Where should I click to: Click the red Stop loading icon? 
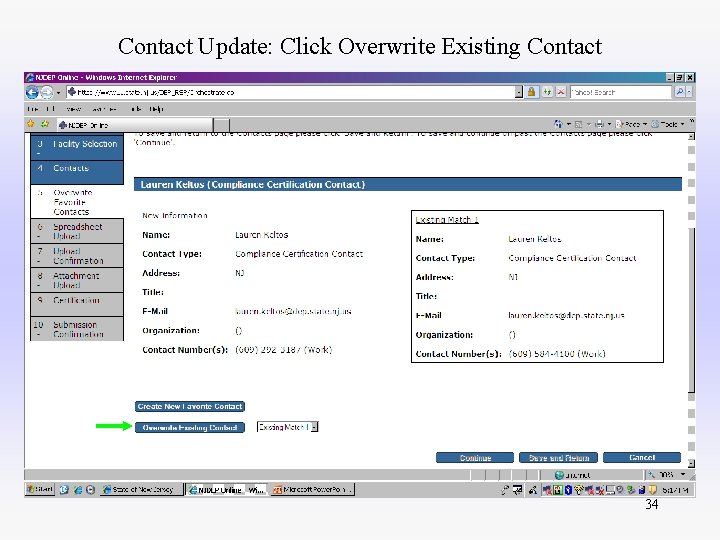[x=561, y=92]
